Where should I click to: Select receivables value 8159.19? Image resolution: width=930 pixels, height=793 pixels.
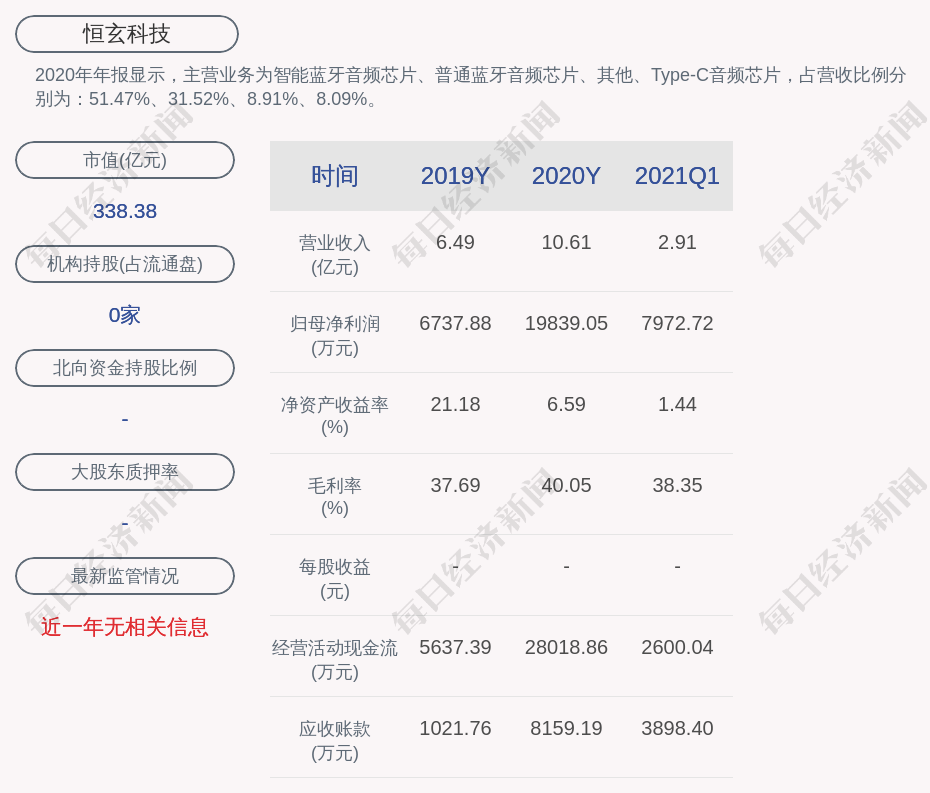click(566, 728)
